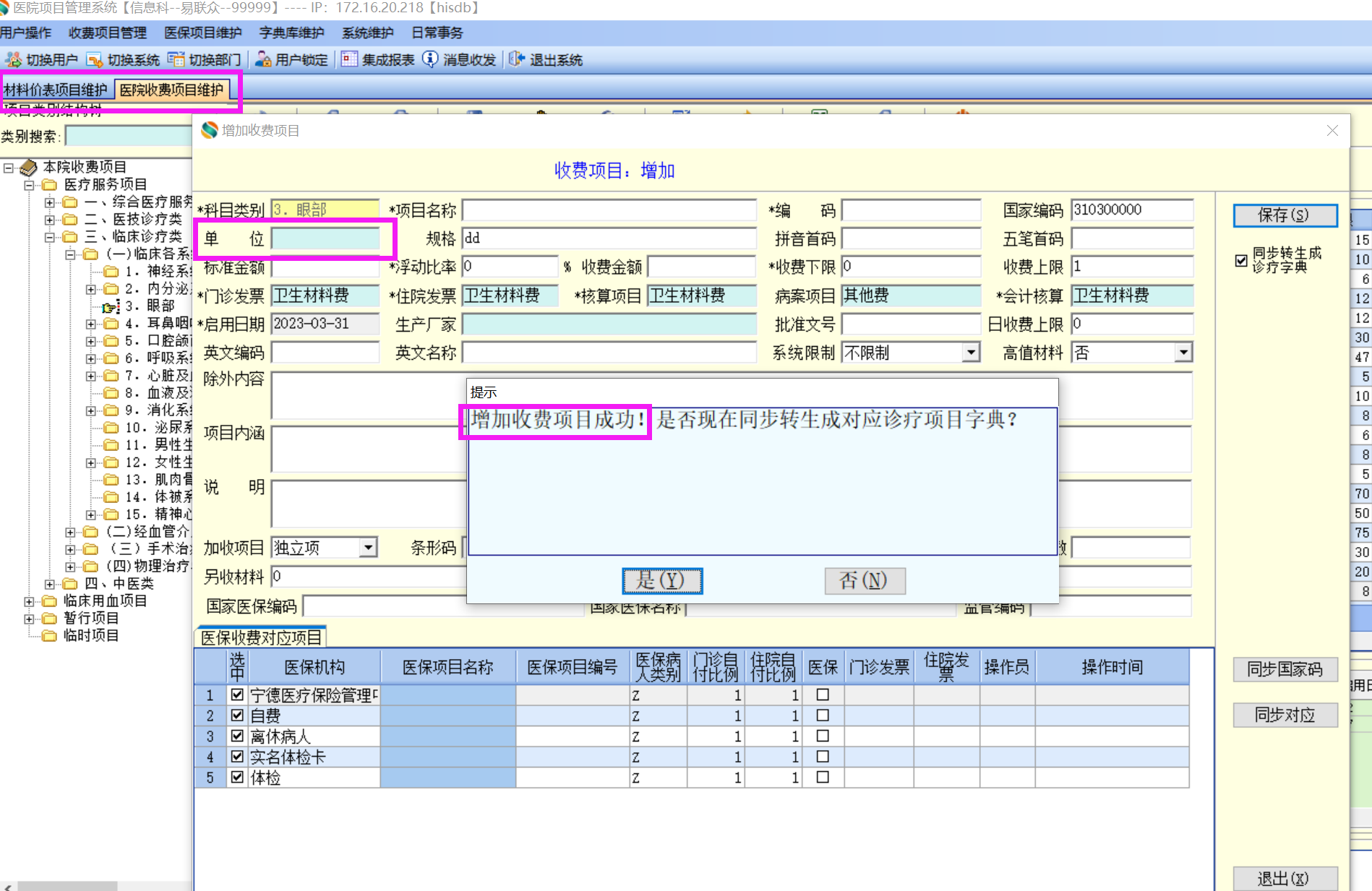Click the 保存(S) button
This screenshot has width=1372, height=891.
1285,215
